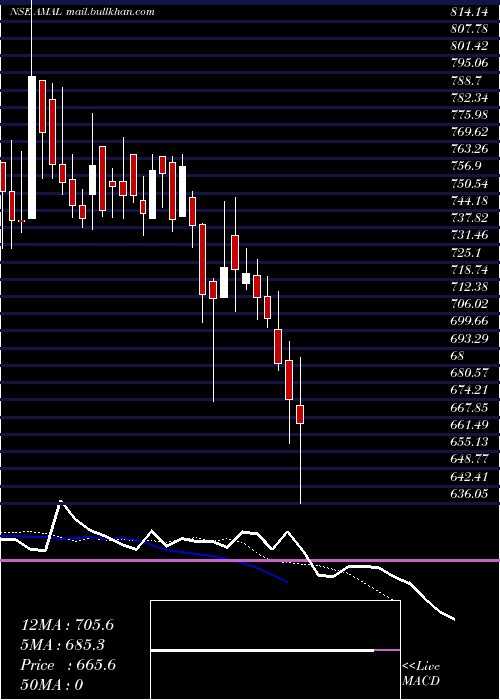
Task: Click the Price : 665.6 readout
Action: (68, 665)
